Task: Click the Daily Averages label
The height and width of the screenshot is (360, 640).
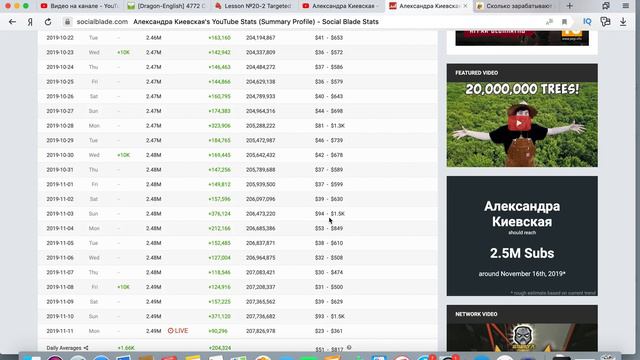Action: pyautogui.click(x=64, y=348)
